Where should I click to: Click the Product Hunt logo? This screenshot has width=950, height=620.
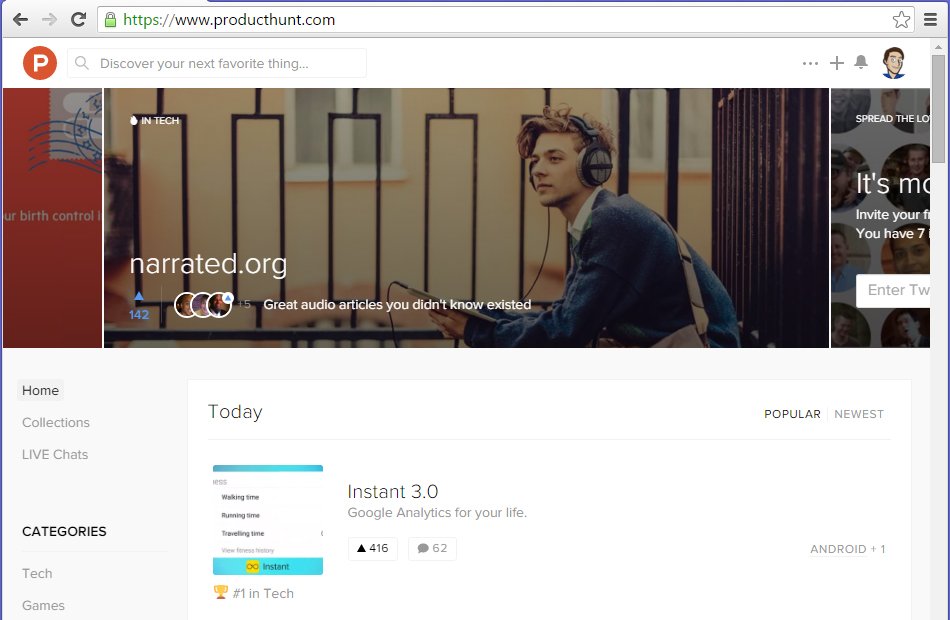(40, 62)
